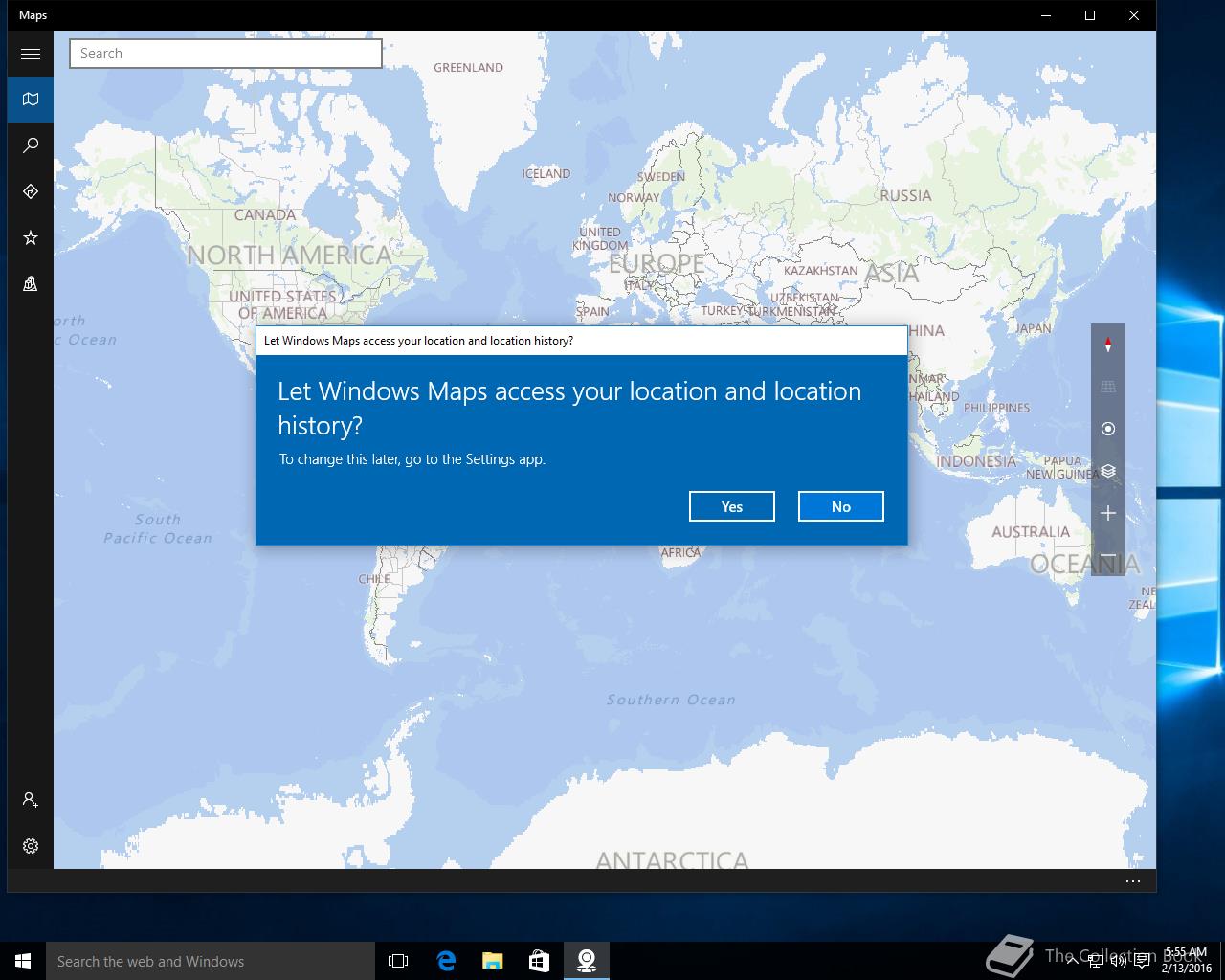Click the NORWAY map label

point(634,198)
